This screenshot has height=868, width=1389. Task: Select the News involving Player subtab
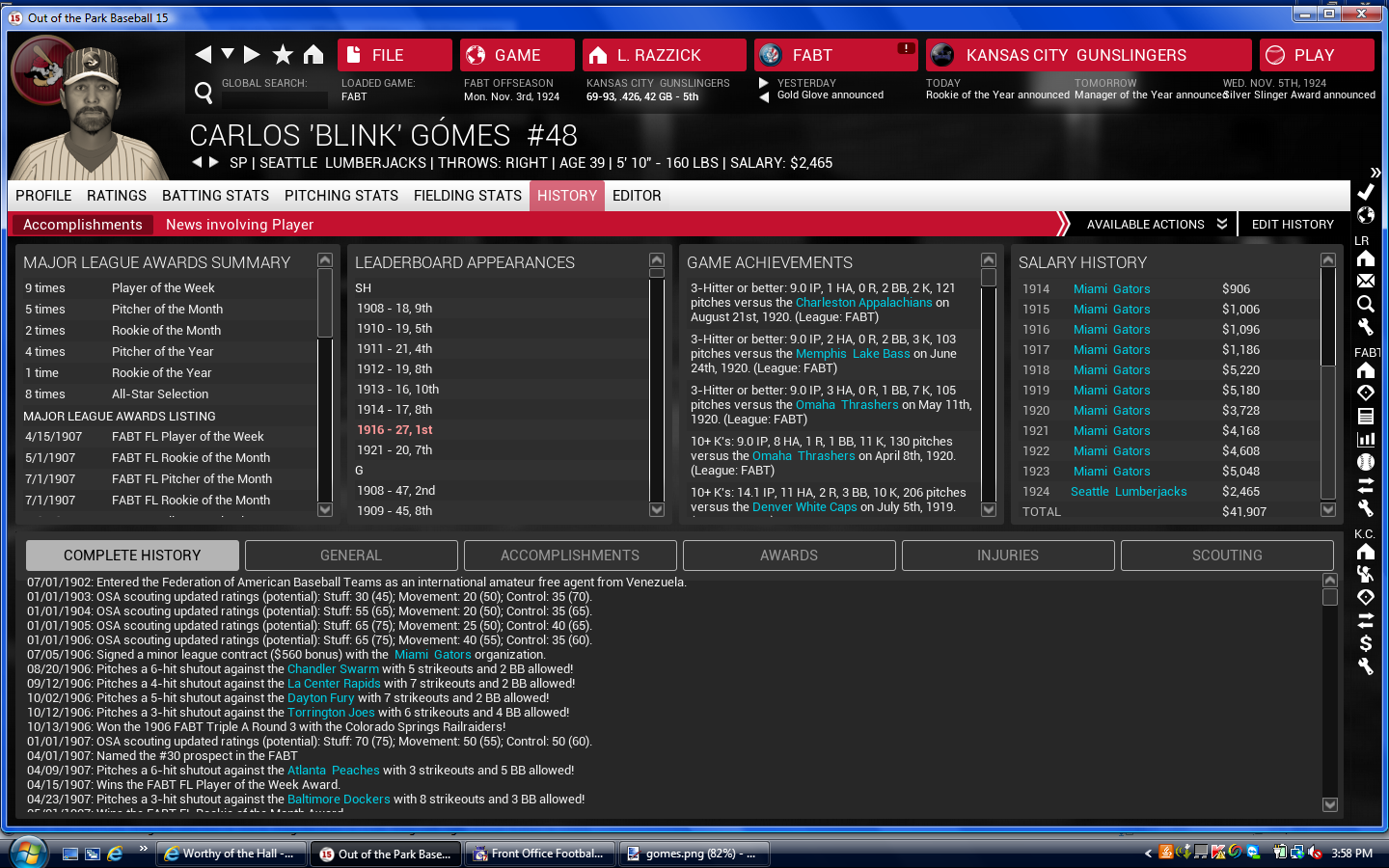pyautogui.click(x=239, y=225)
